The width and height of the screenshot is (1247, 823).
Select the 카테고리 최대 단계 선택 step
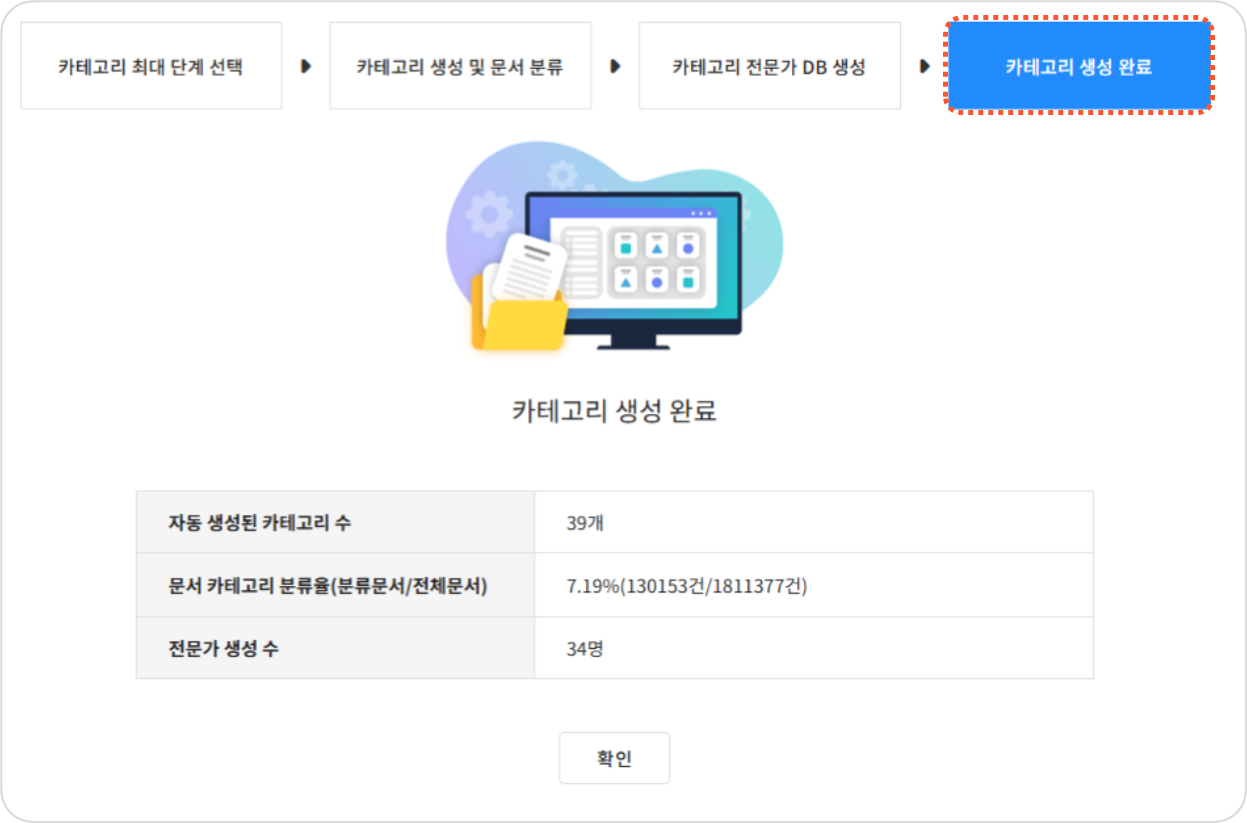coord(151,67)
